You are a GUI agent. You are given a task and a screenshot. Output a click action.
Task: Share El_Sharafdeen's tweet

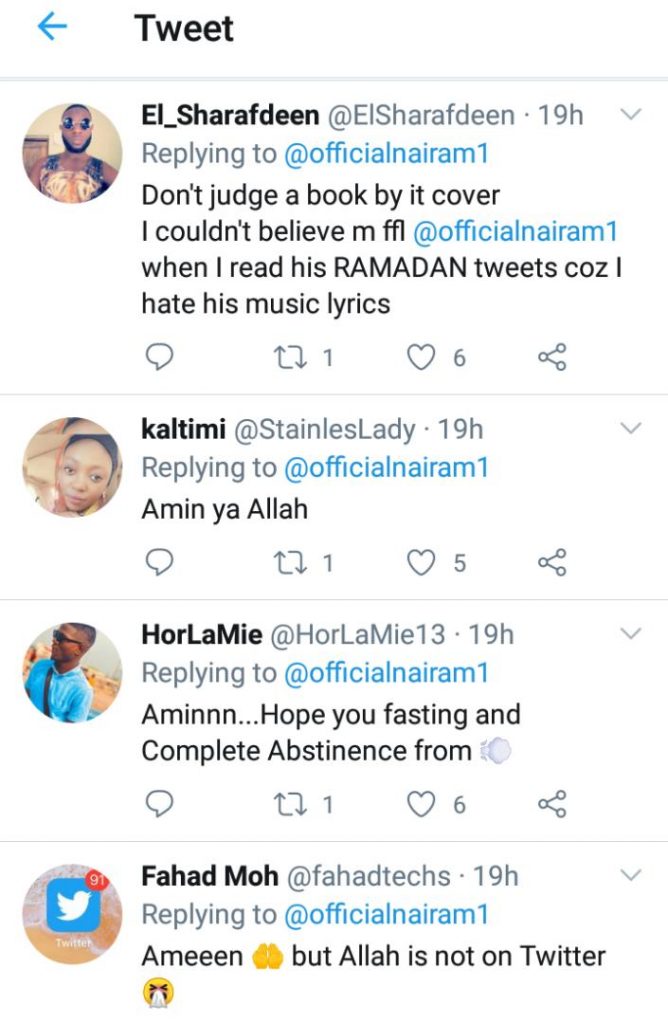pyautogui.click(x=552, y=357)
